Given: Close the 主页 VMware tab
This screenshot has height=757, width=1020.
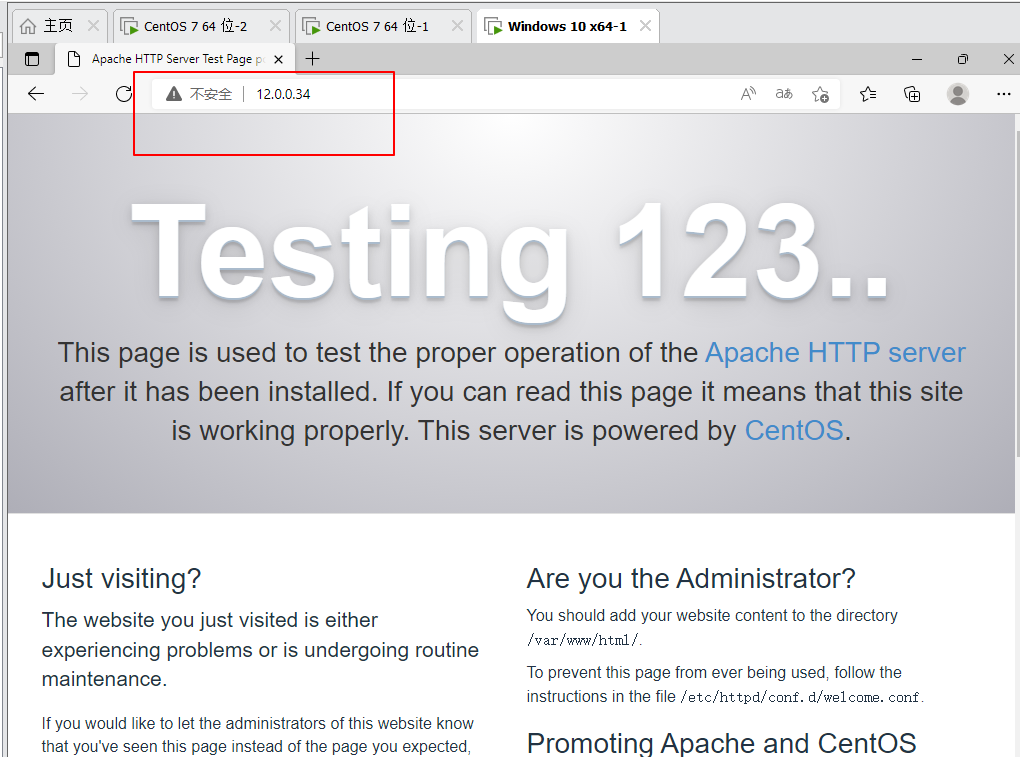Looking at the screenshot, I should click(x=93, y=25).
